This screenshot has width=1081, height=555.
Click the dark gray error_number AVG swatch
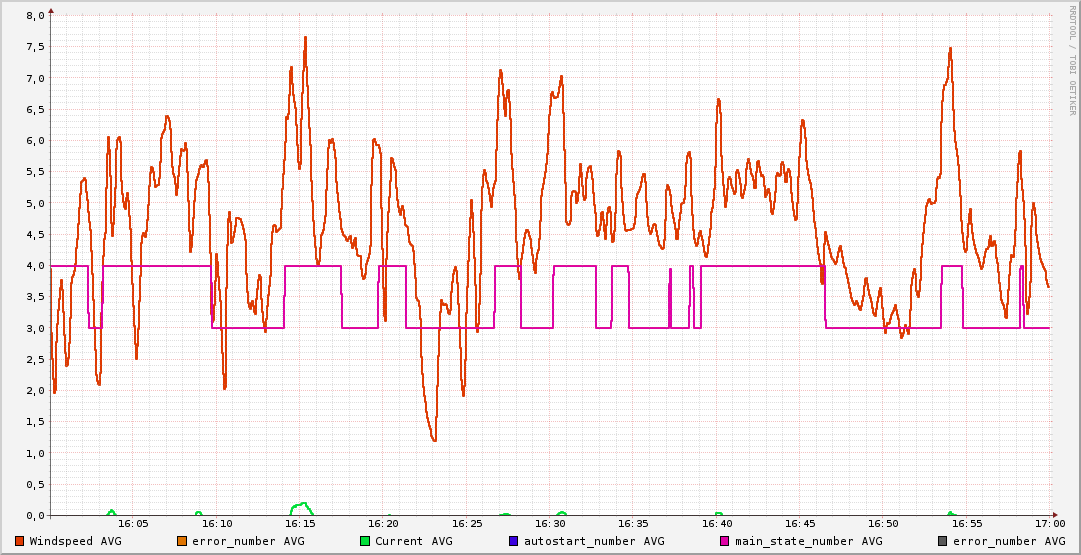943,541
